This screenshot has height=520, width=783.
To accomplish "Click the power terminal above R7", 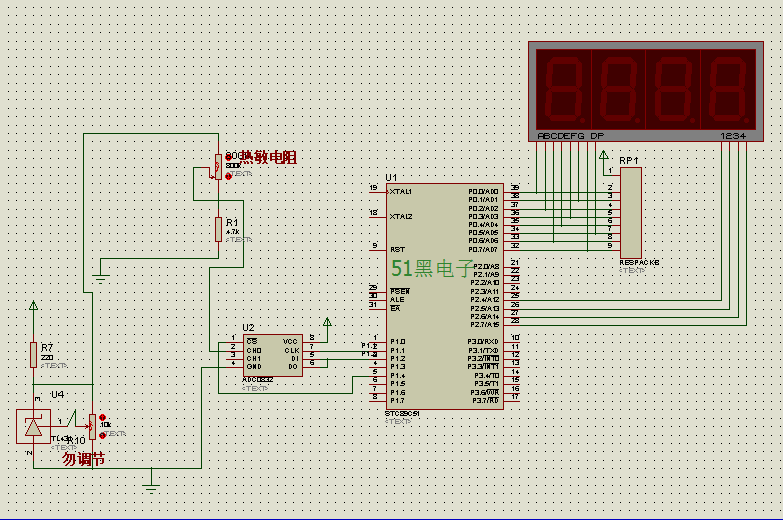I will coord(33,306).
